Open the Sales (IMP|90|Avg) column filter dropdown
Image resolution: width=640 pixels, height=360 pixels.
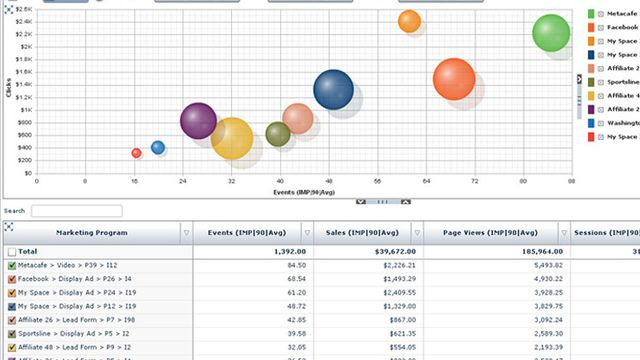417,233
